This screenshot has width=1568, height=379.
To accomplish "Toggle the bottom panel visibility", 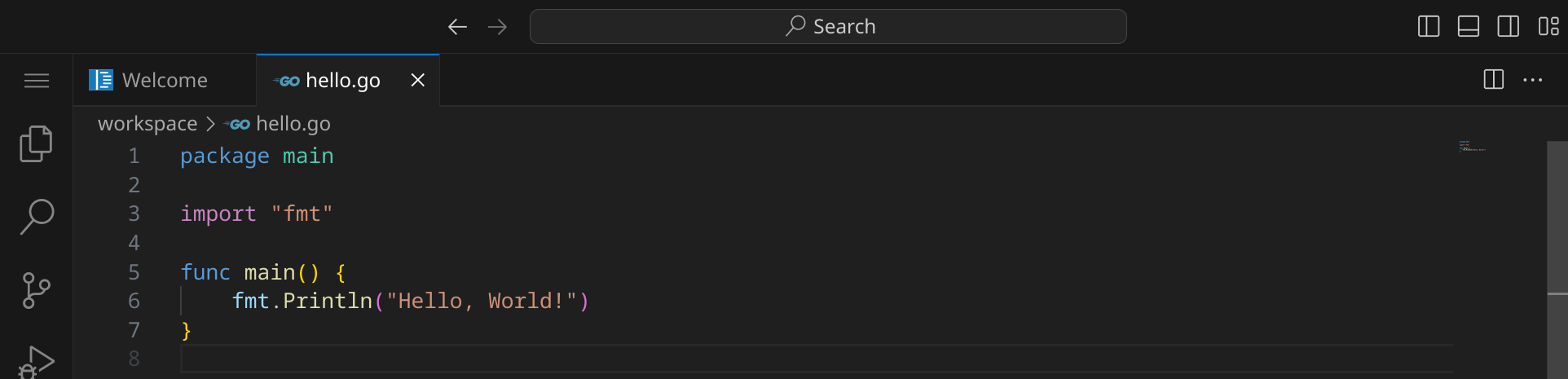I will coord(1469,27).
